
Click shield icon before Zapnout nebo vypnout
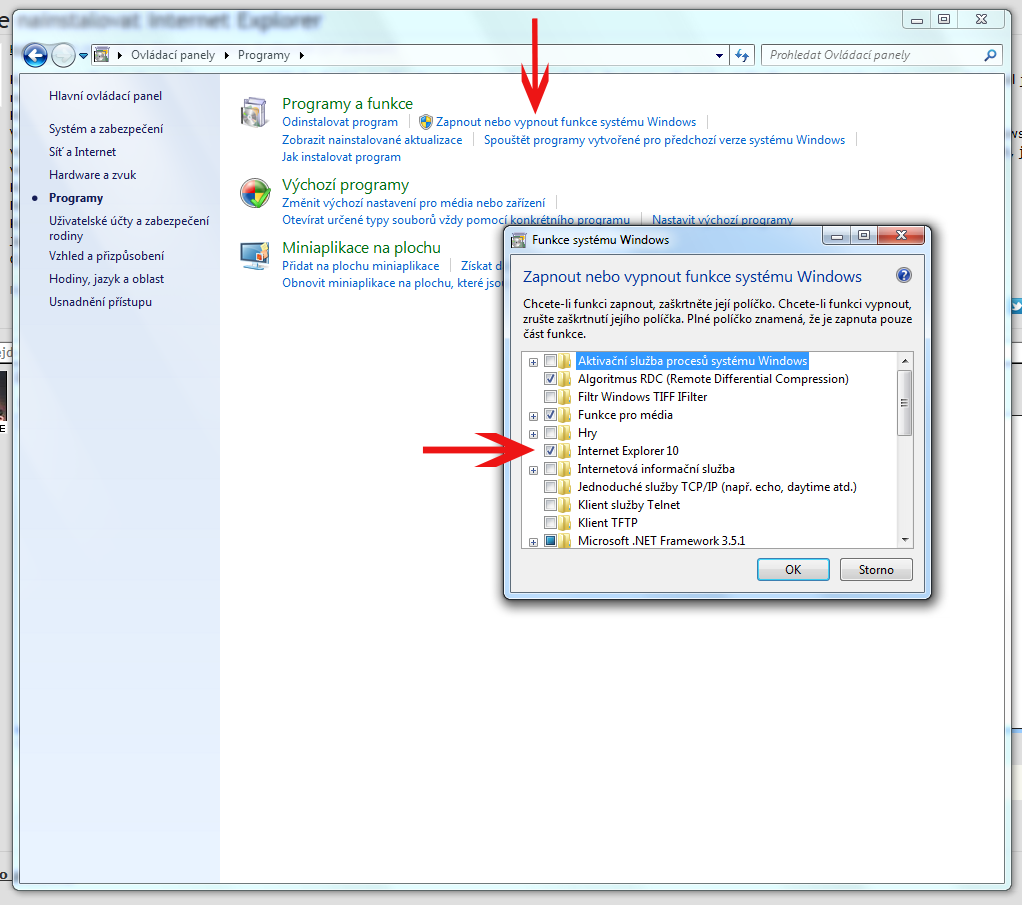[426, 122]
